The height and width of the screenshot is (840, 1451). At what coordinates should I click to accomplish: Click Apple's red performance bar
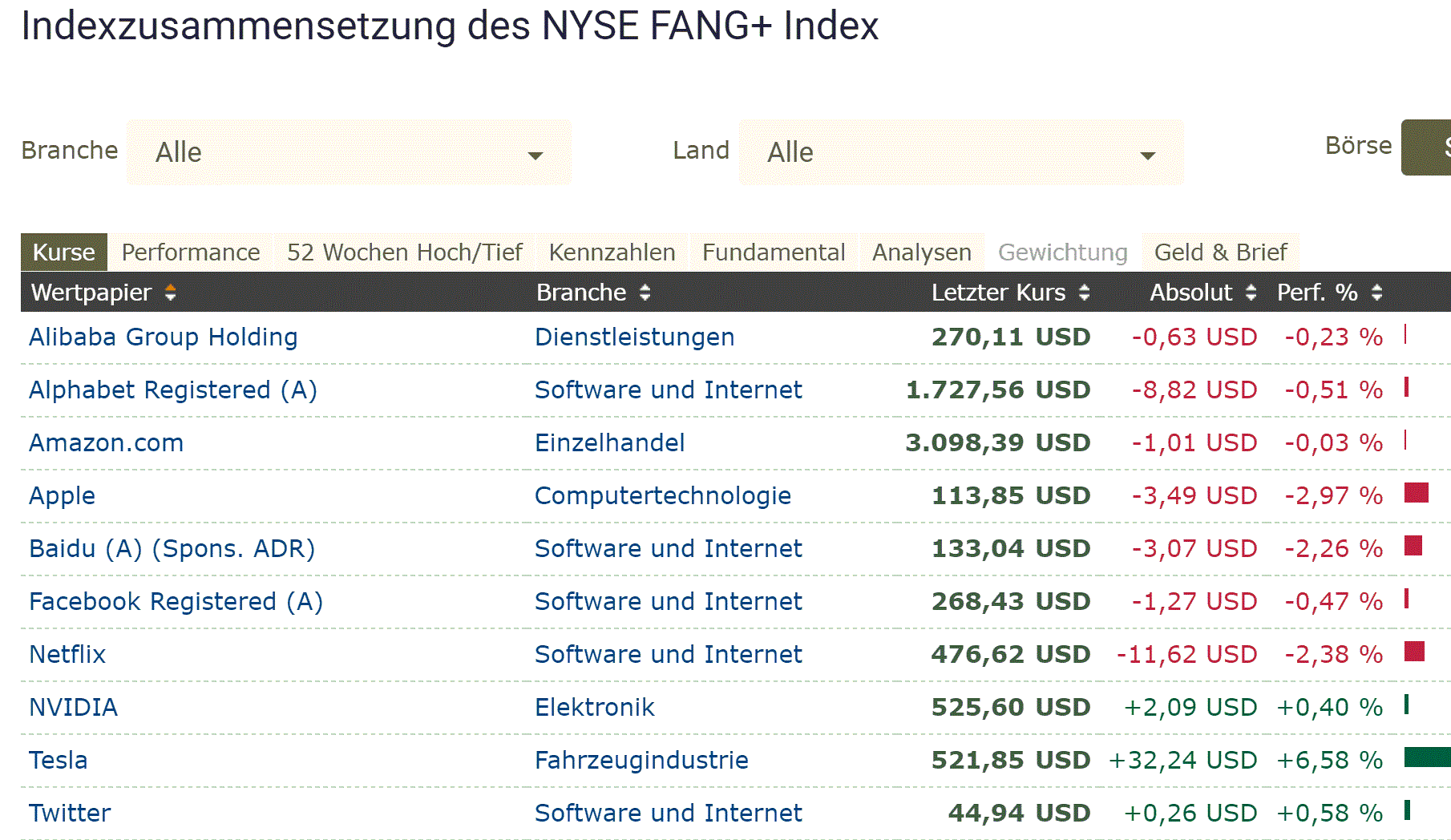pyautogui.click(x=1417, y=493)
